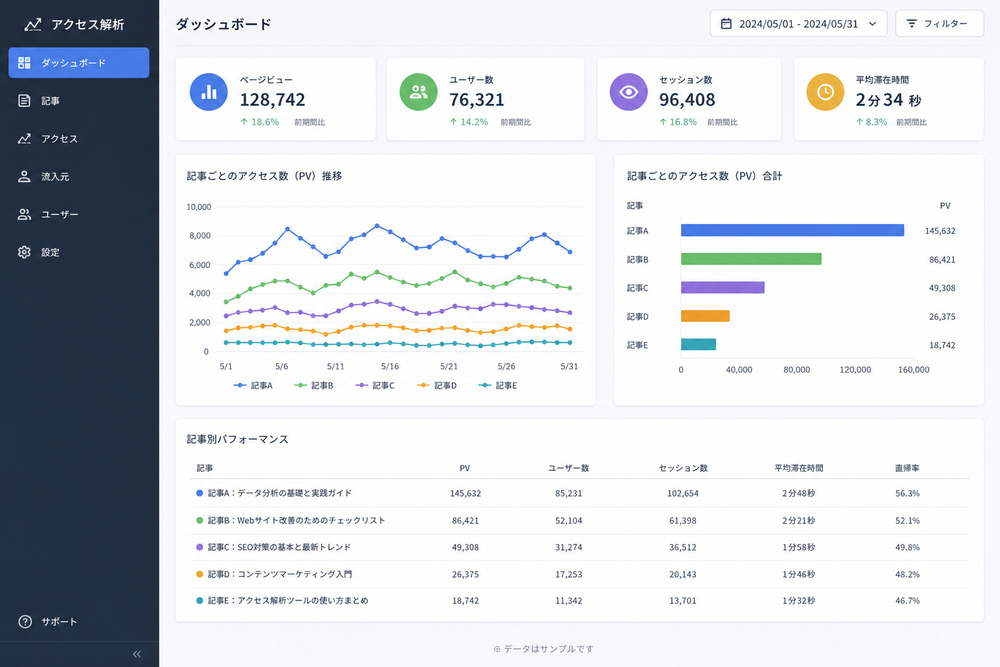Click the セッション数 value 96,408
The width and height of the screenshot is (1000, 667).
687,99
